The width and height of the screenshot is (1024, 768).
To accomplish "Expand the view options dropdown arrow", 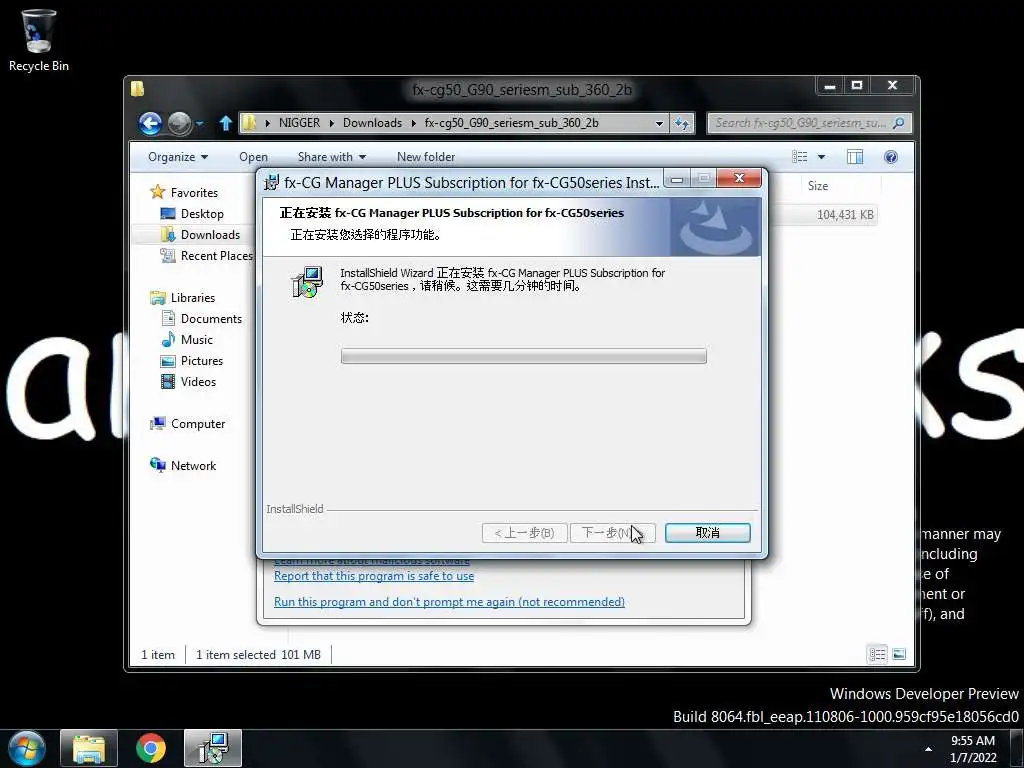I will [822, 157].
